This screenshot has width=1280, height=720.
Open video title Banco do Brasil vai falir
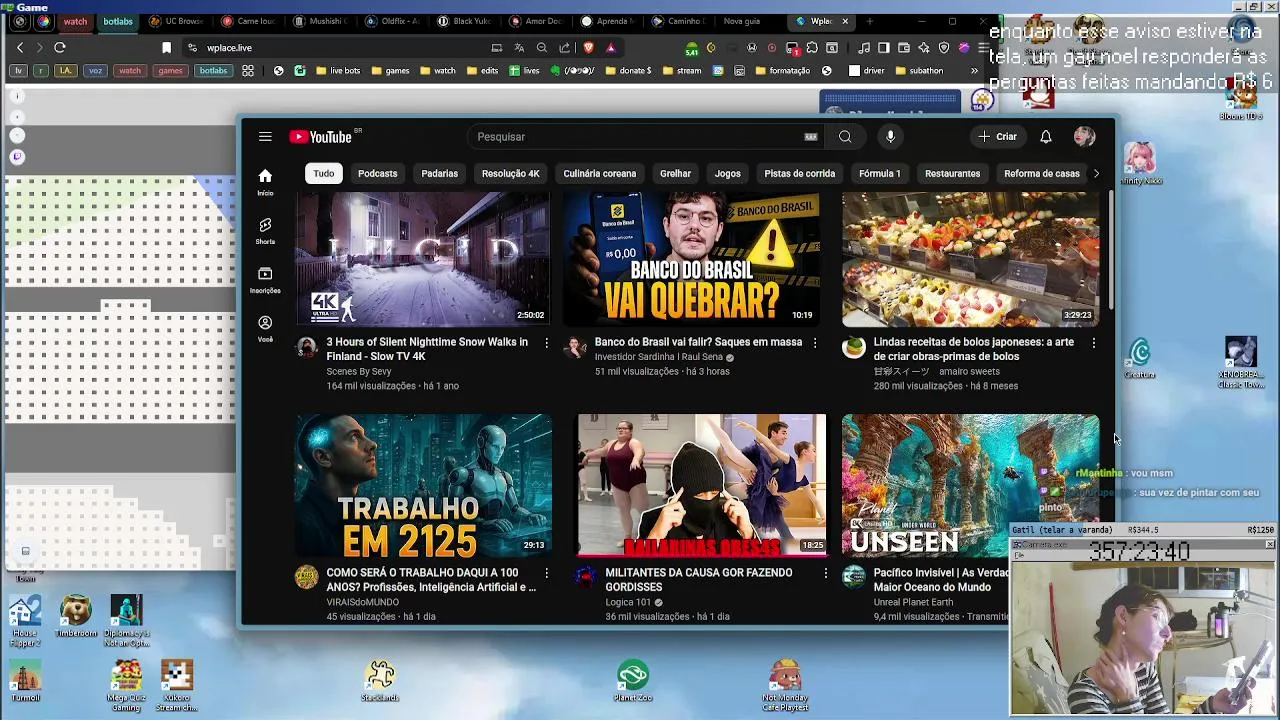[698, 342]
